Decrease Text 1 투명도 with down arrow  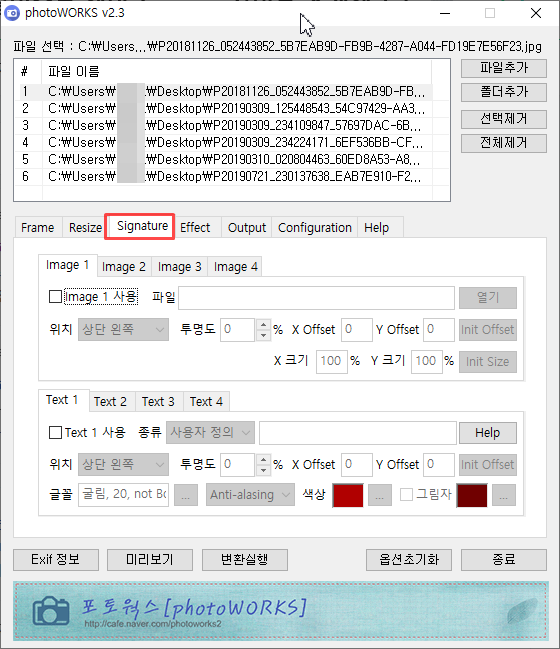coord(263,470)
